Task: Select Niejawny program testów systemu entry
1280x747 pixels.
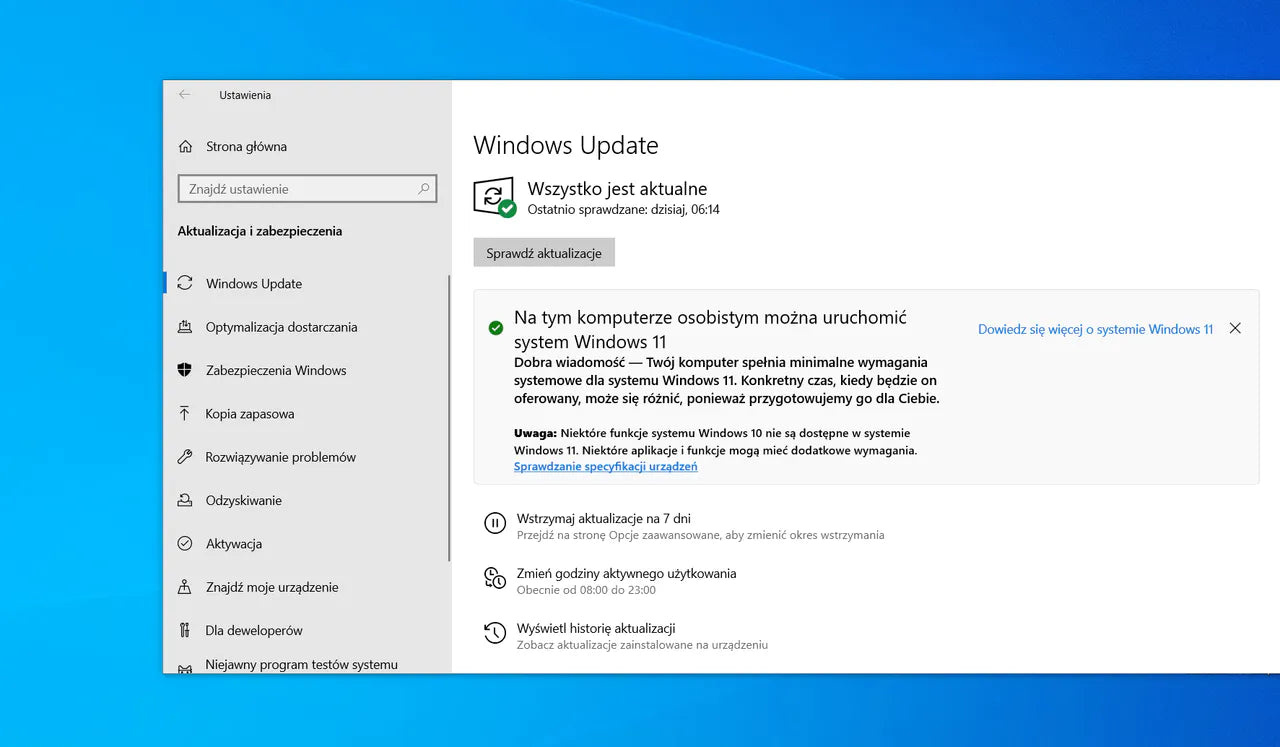Action: (x=300, y=664)
